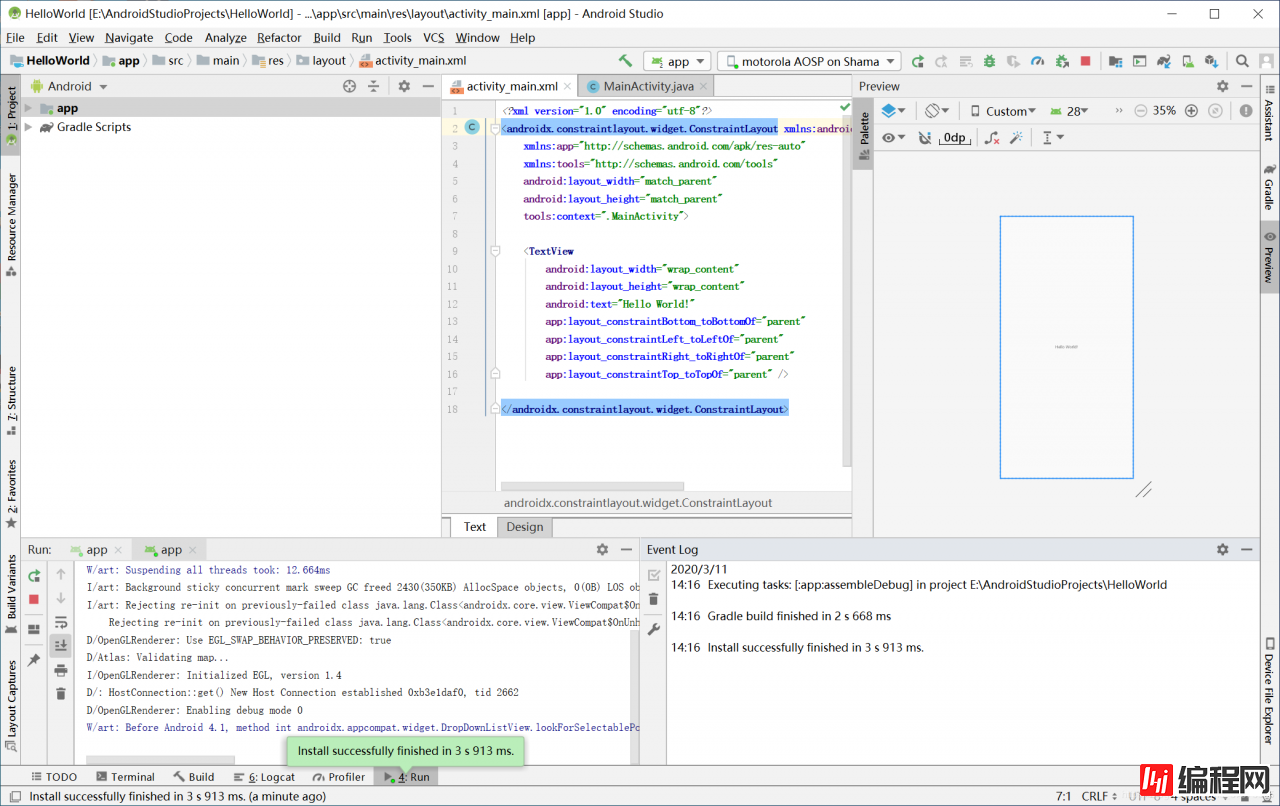Image resolution: width=1280 pixels, height=806 pixels.
Task: Open SDK Manager icon in main toolbar
Action: tap(1211, 61)
